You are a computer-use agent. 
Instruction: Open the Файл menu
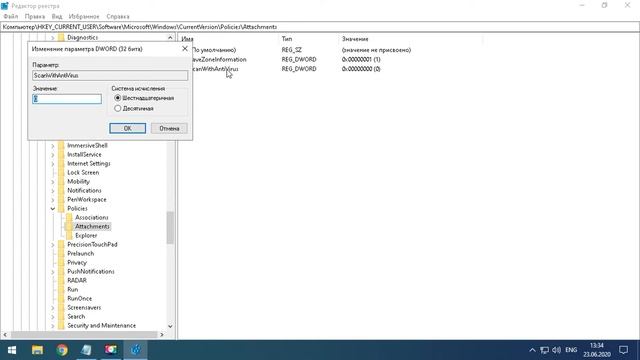point(11,16)
